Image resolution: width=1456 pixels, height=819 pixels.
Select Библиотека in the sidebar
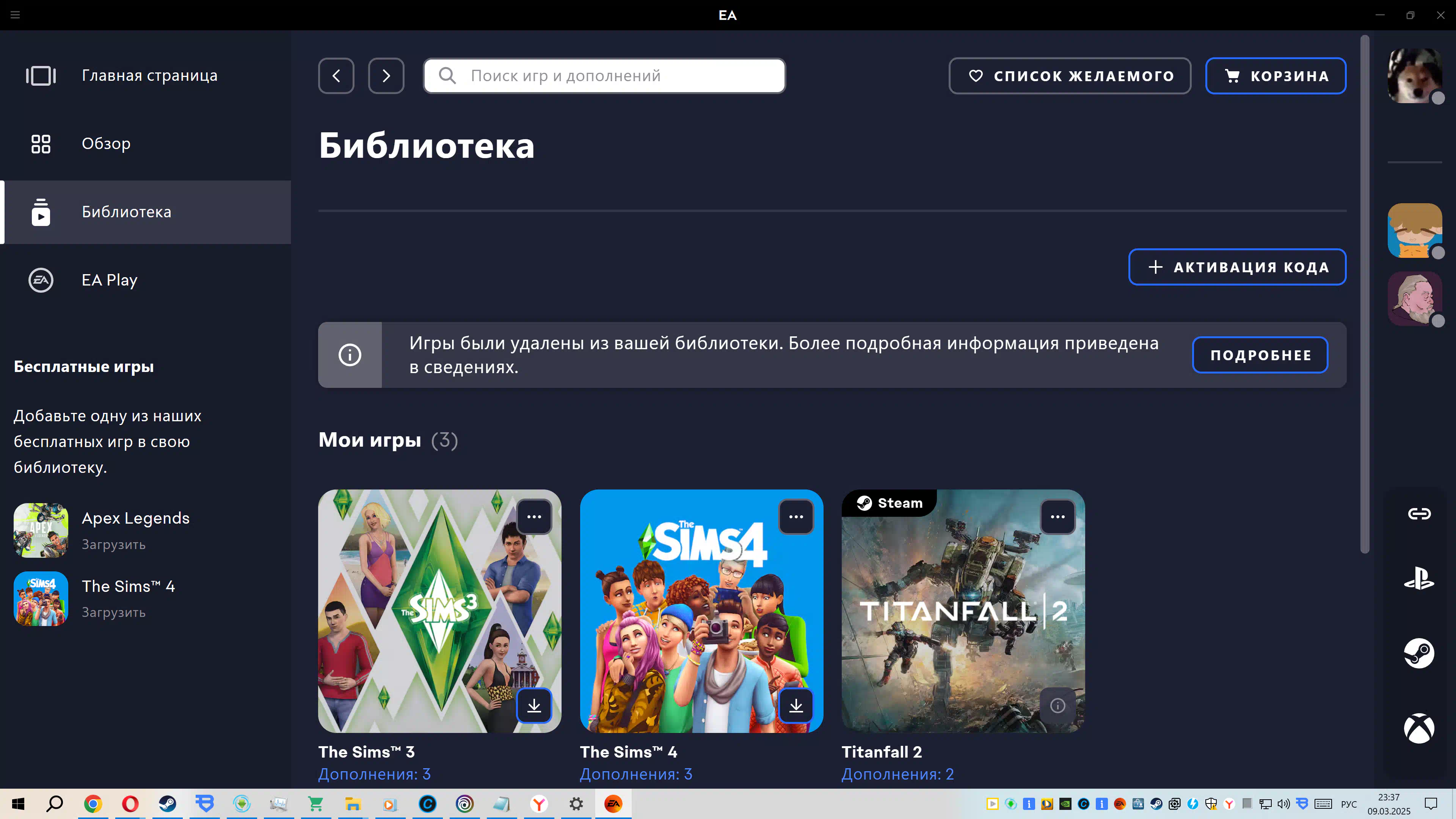tap(145, 212)
